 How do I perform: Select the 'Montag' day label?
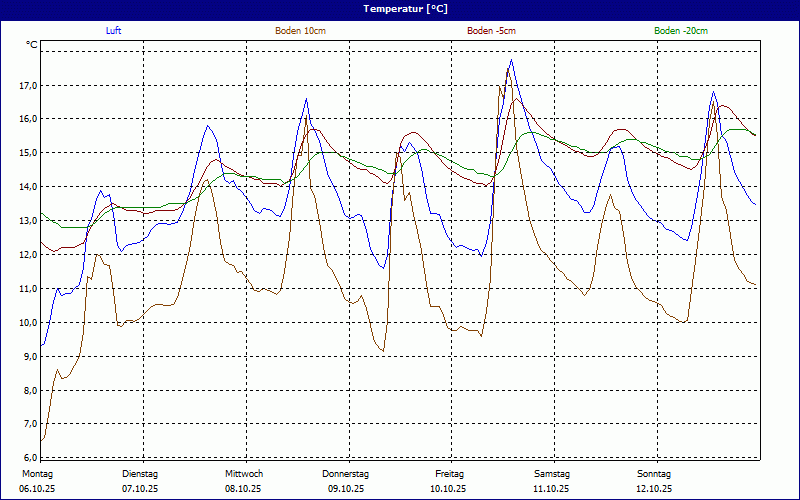point(37,474)
